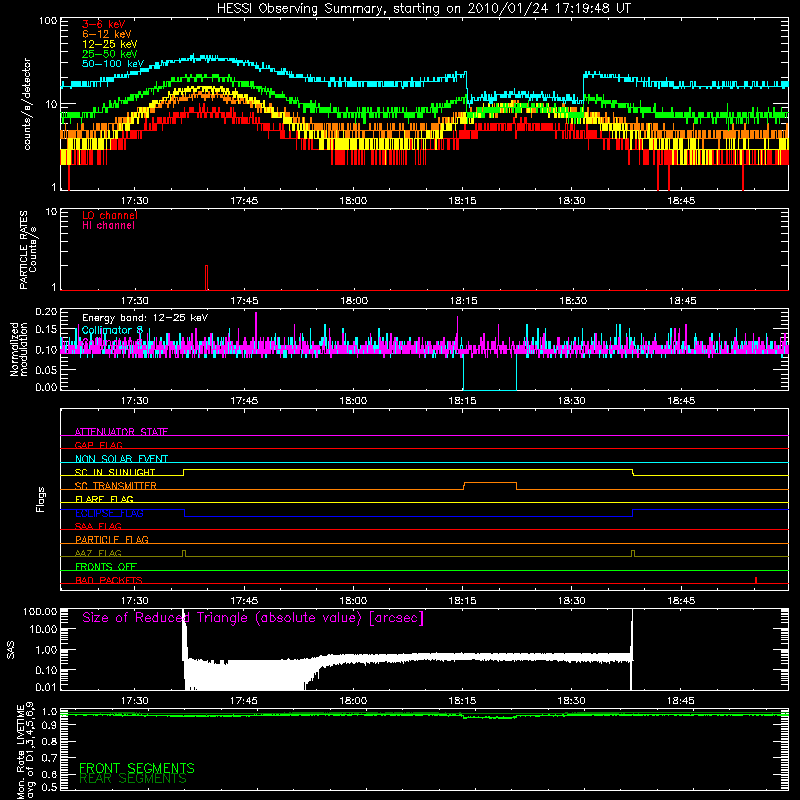
Task: Click the counts/s/detector axis title
Action: (x=27, y=104)
